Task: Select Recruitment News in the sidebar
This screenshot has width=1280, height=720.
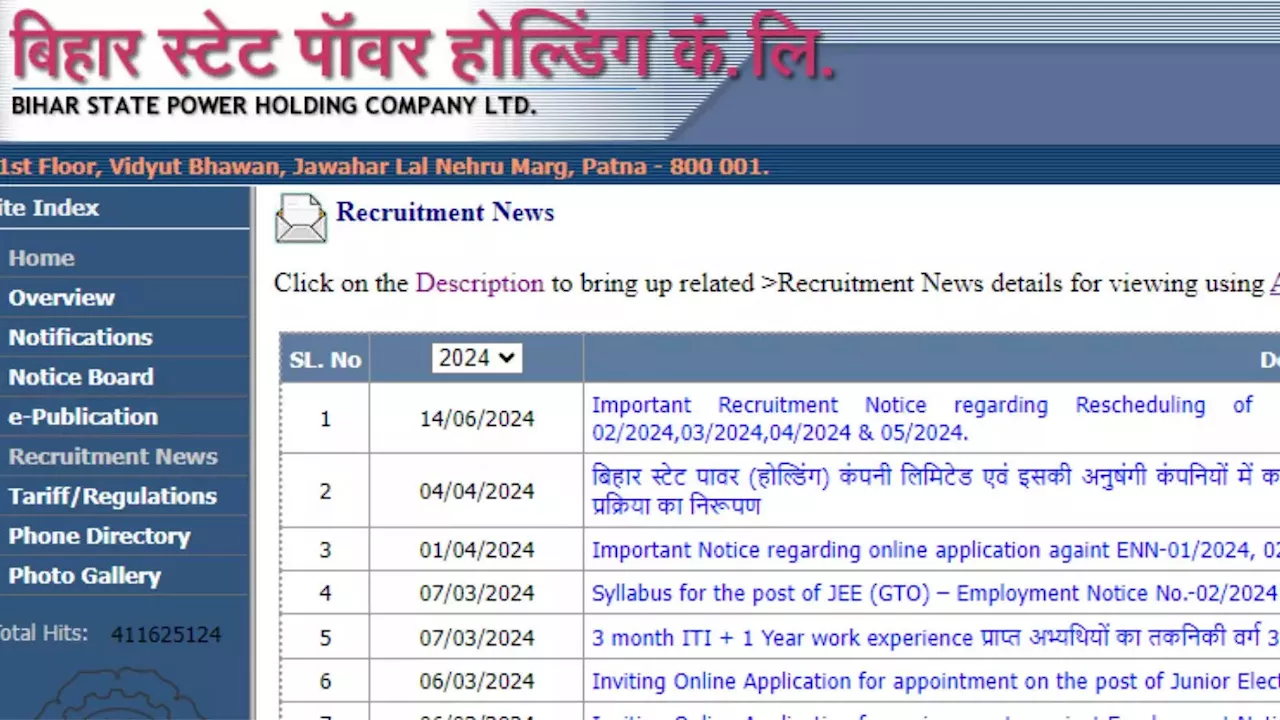Action: coord(113,457)
